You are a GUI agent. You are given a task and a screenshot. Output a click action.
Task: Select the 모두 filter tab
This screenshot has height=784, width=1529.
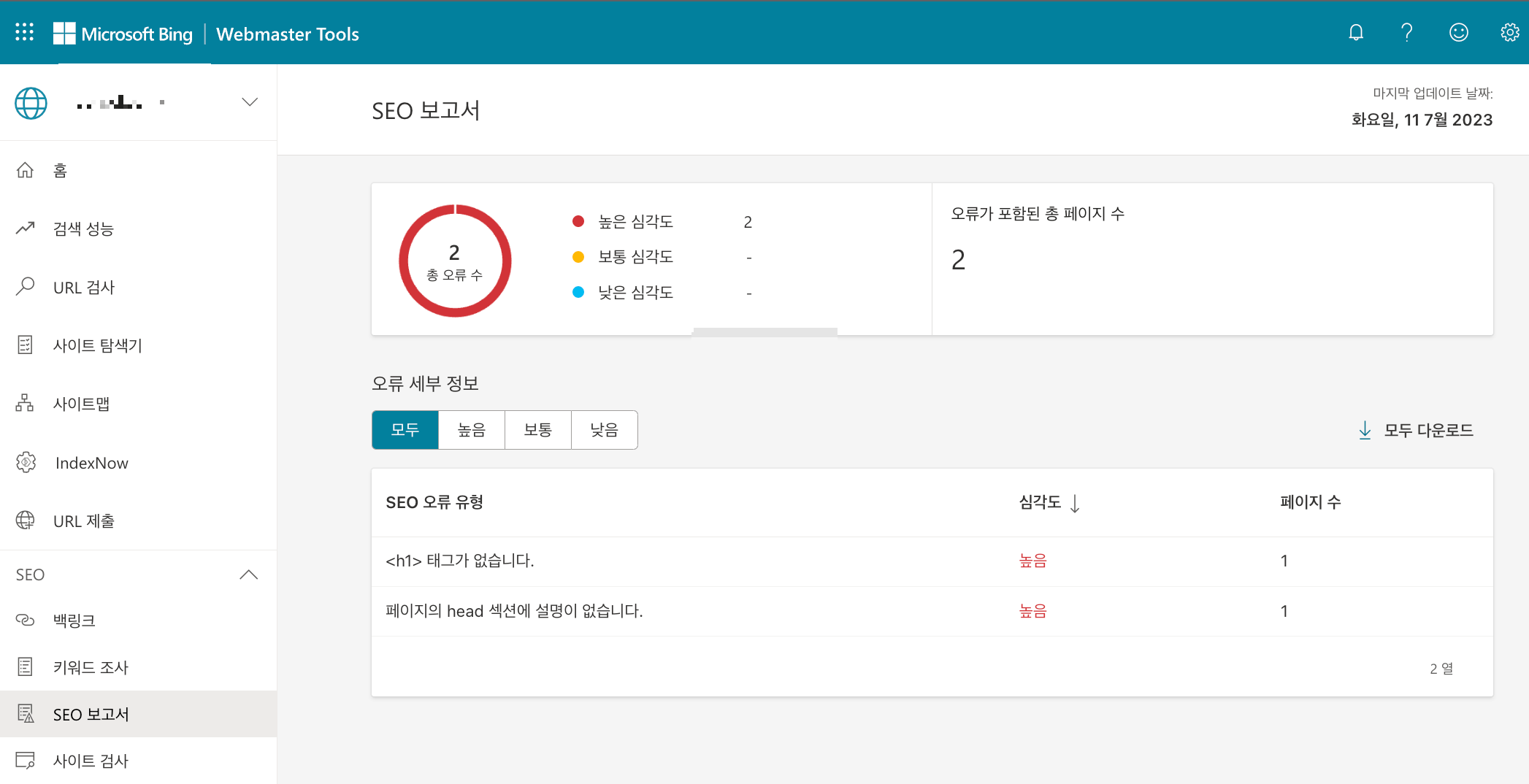tap(405, 430)
